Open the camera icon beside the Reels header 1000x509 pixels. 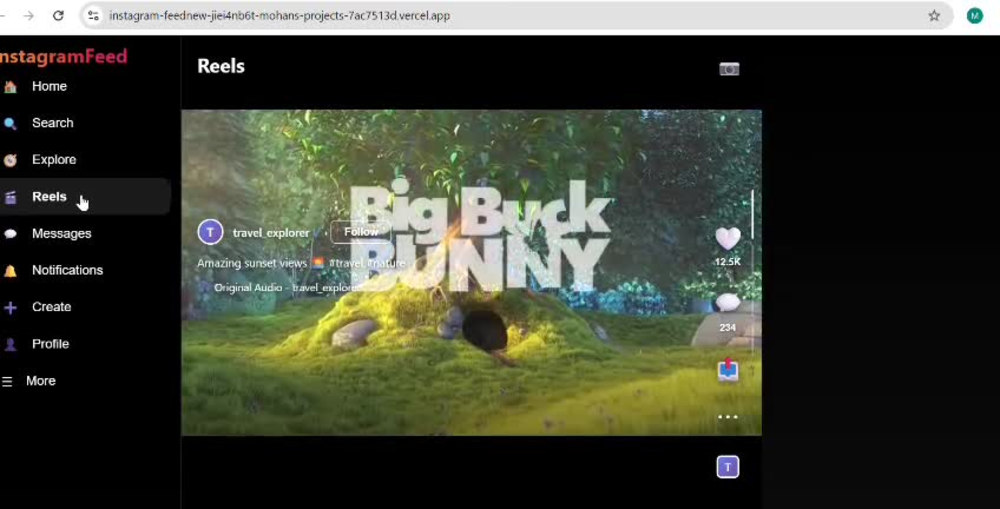[729, 69]
